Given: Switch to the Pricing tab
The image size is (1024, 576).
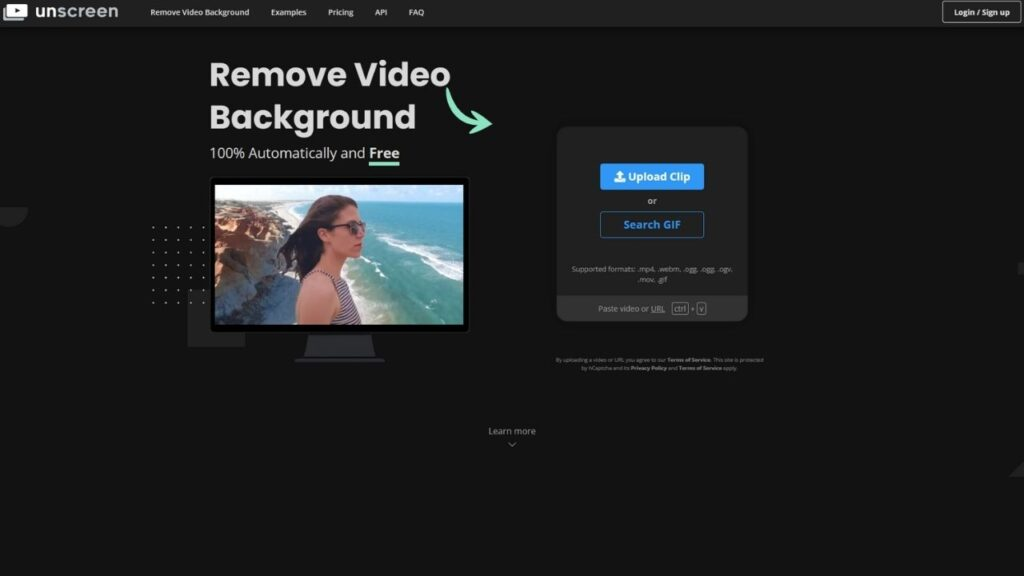Looking at the screenshot, I should click(x=340, y=12).
